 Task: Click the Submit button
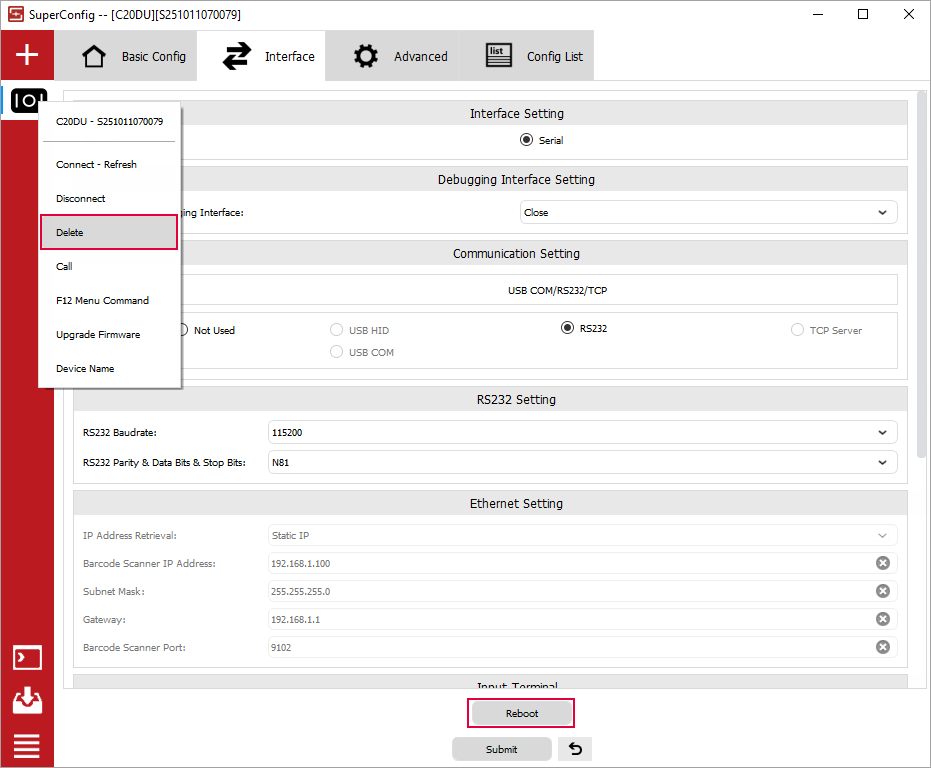pos(501,749)
